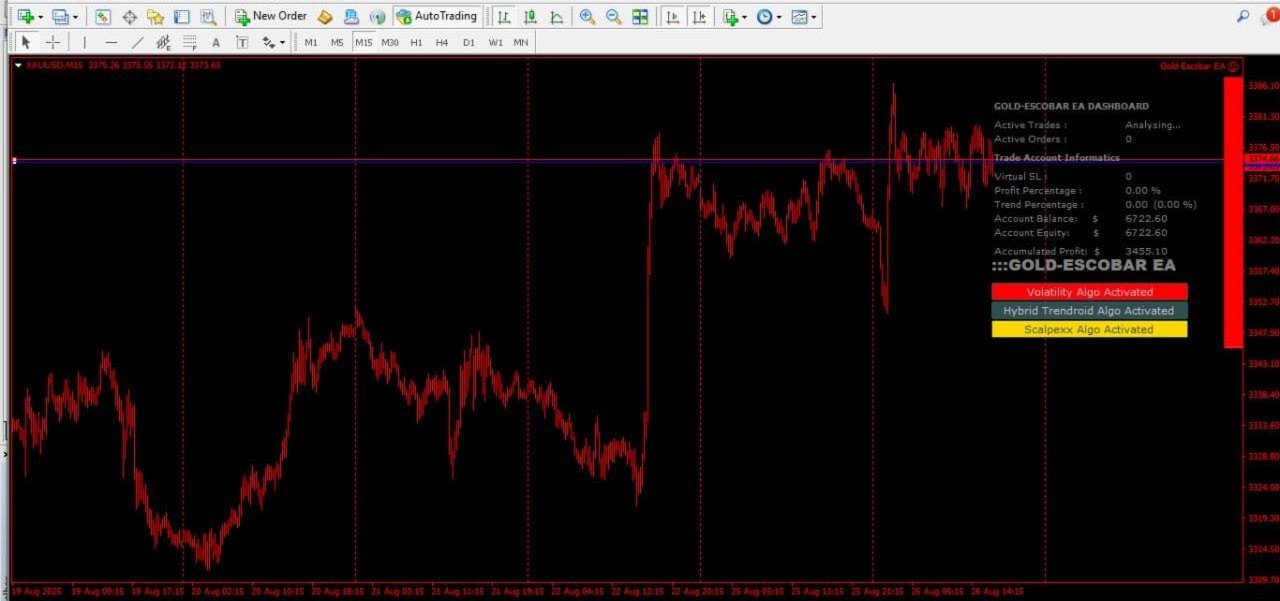The image size is (1280, 601).
Task: Toggle chart shift from right edge
Action: pos(700,17)
